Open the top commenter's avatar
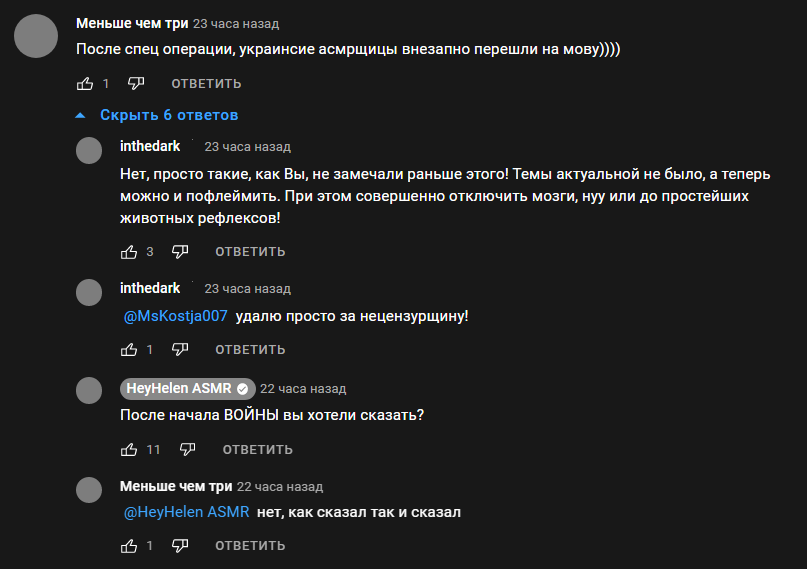Viewport: 807px width, 569px height. pos(36,36)
